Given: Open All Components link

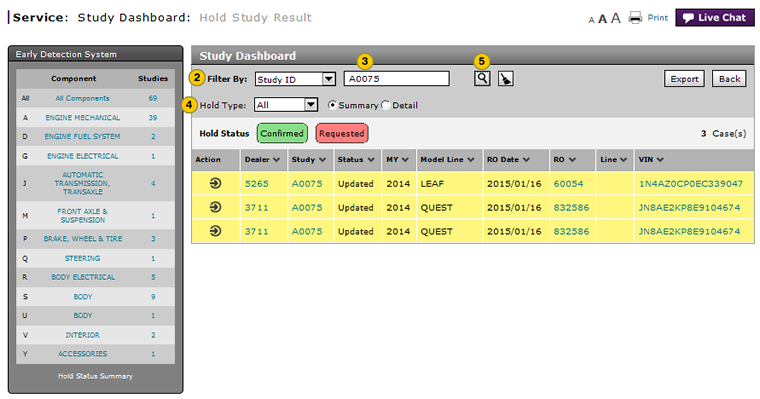Looking at the screenshot, I should [82, 98].
